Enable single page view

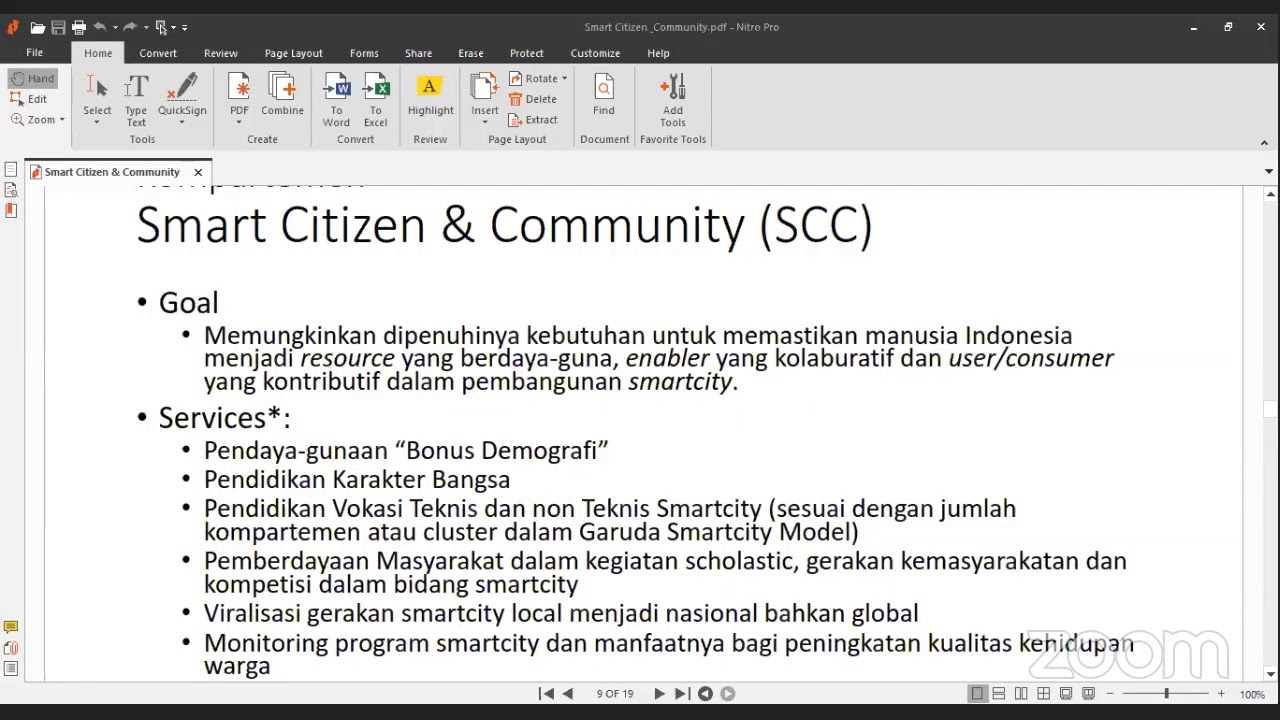(x=977, y=693)
